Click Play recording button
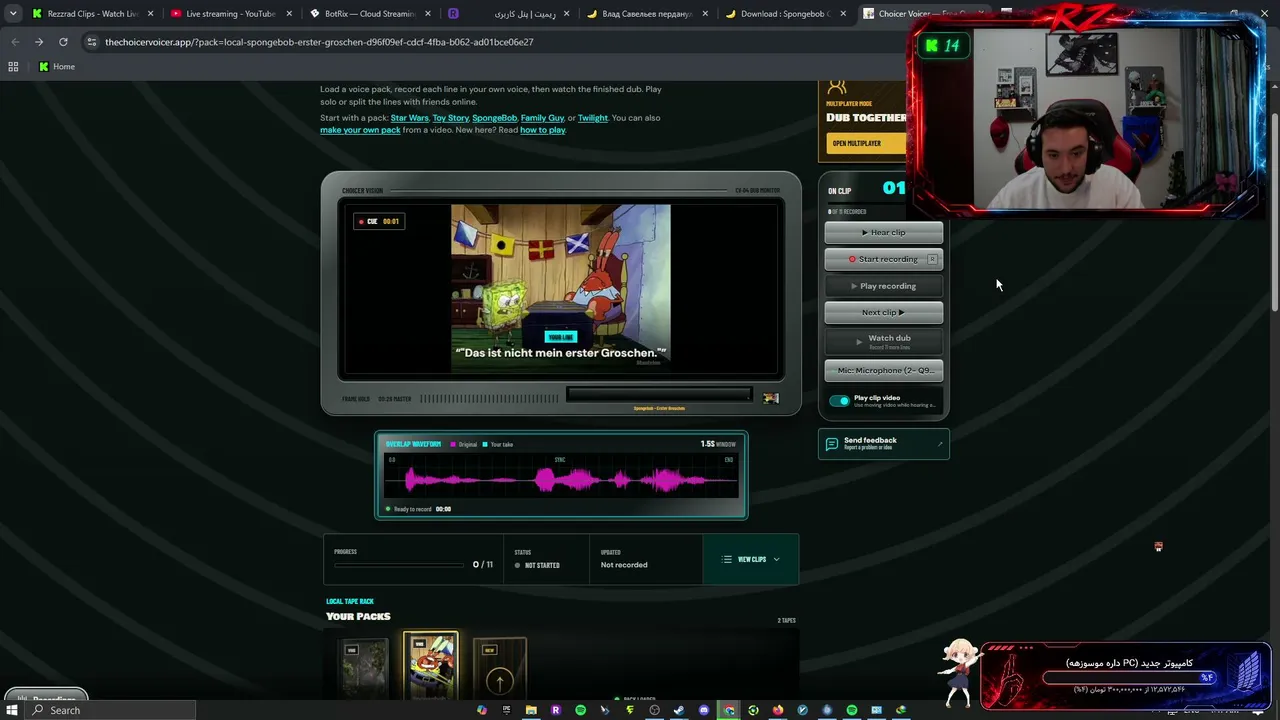The height and width of the screenshot is (720, 1280). pos(884,286)
